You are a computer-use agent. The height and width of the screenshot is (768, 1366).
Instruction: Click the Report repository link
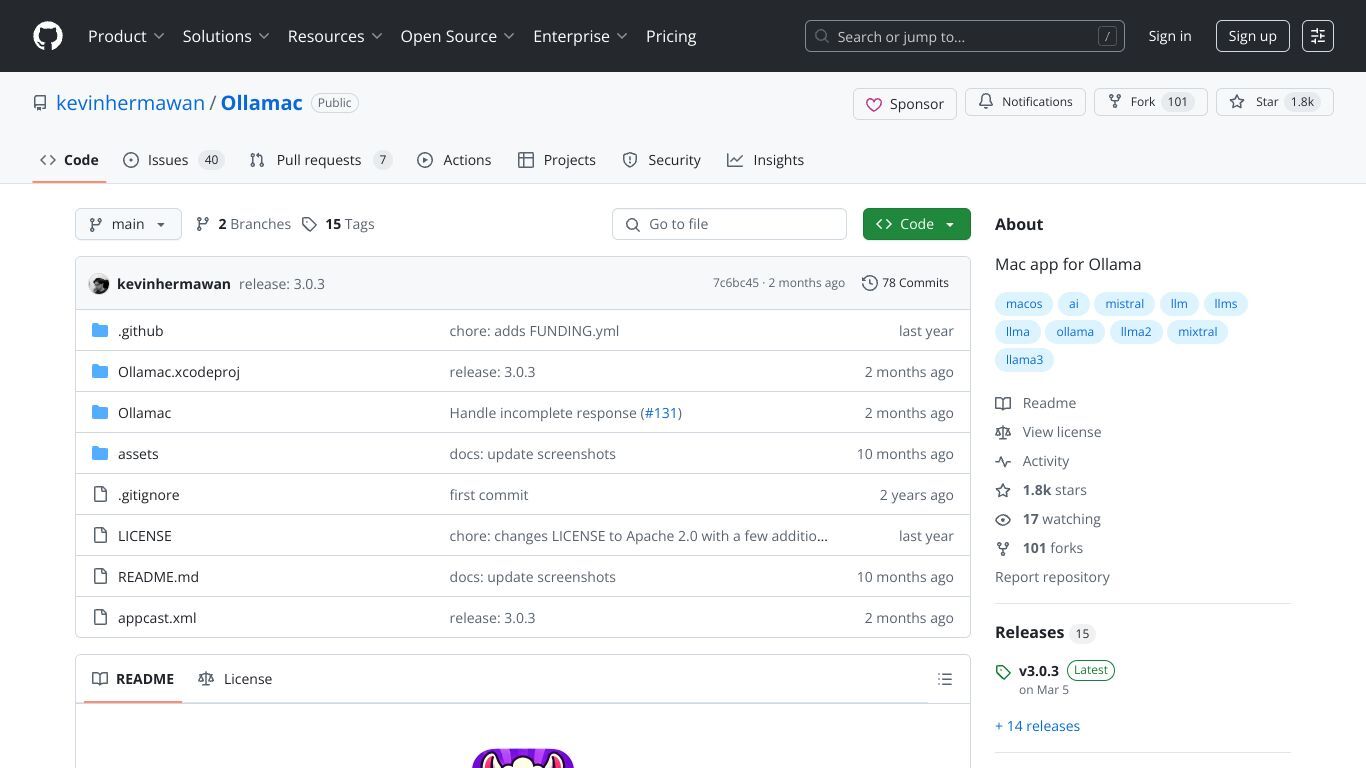pos(1052,577)
